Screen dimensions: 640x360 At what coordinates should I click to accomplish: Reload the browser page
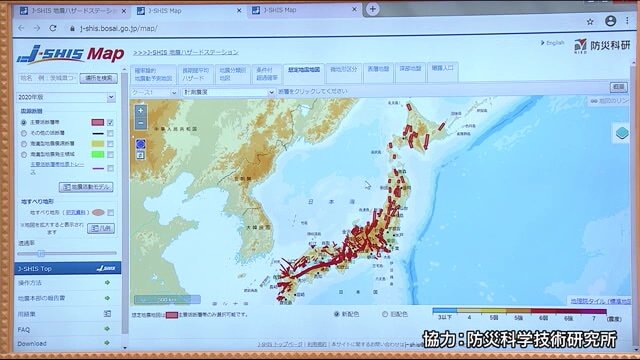(x=53, y=28)
